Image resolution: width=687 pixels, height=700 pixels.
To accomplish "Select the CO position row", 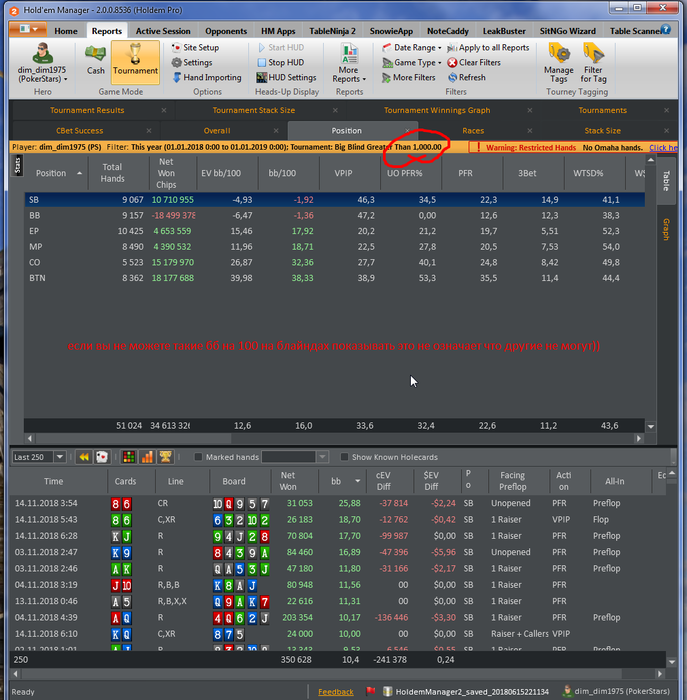I will coord(335,262).
